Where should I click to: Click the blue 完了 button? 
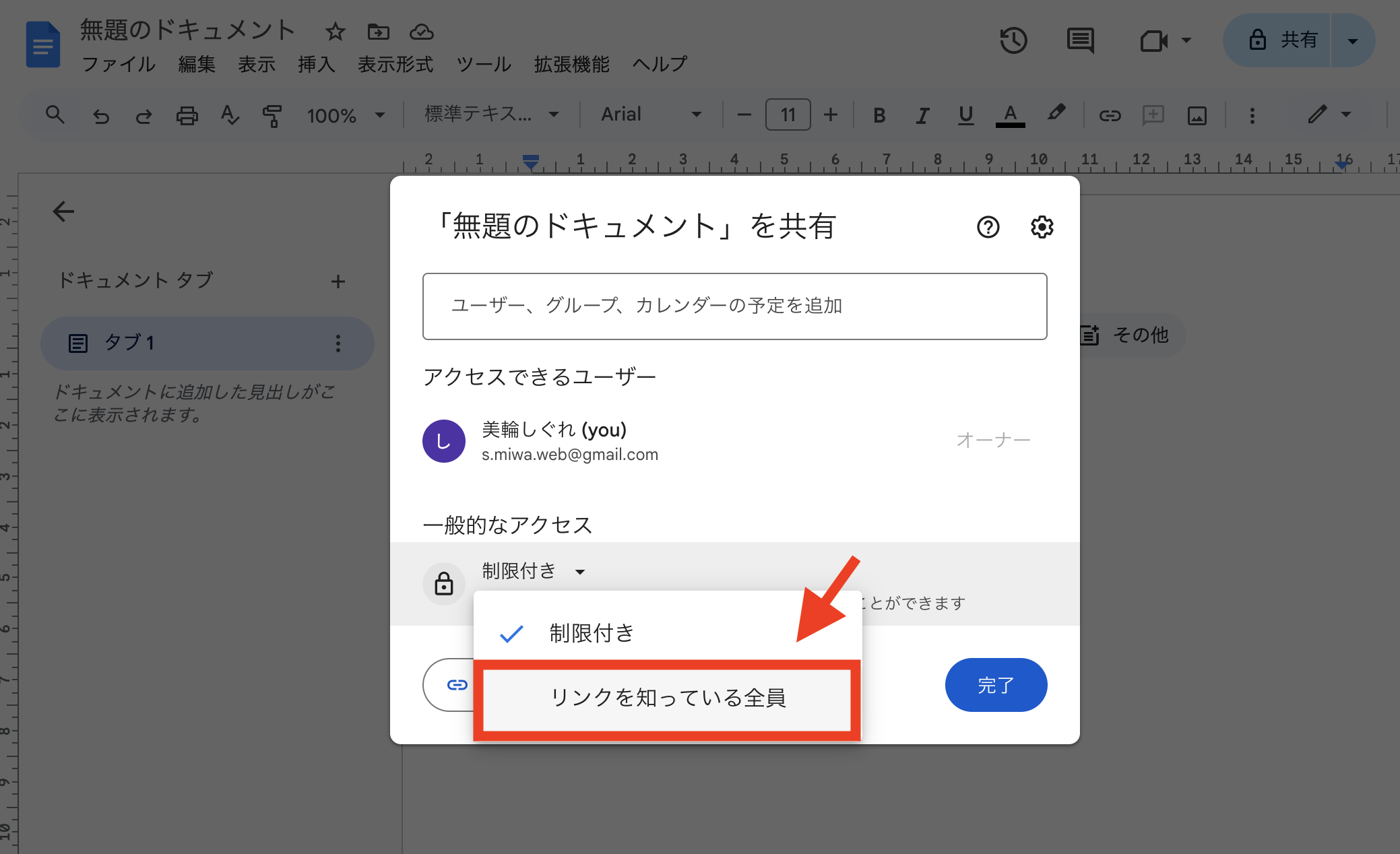coord(995,685)
